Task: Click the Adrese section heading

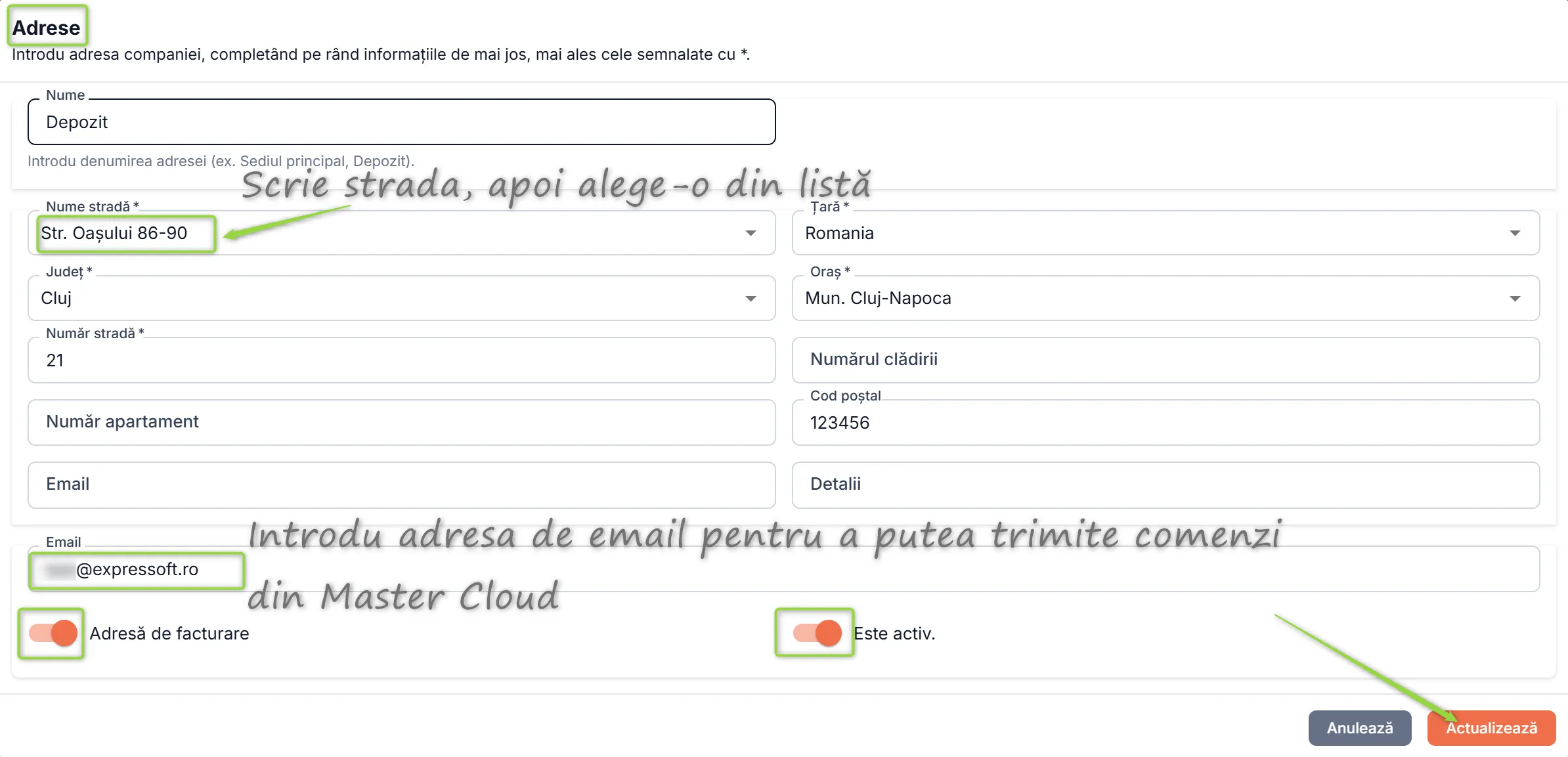Action: click(46, 28)
